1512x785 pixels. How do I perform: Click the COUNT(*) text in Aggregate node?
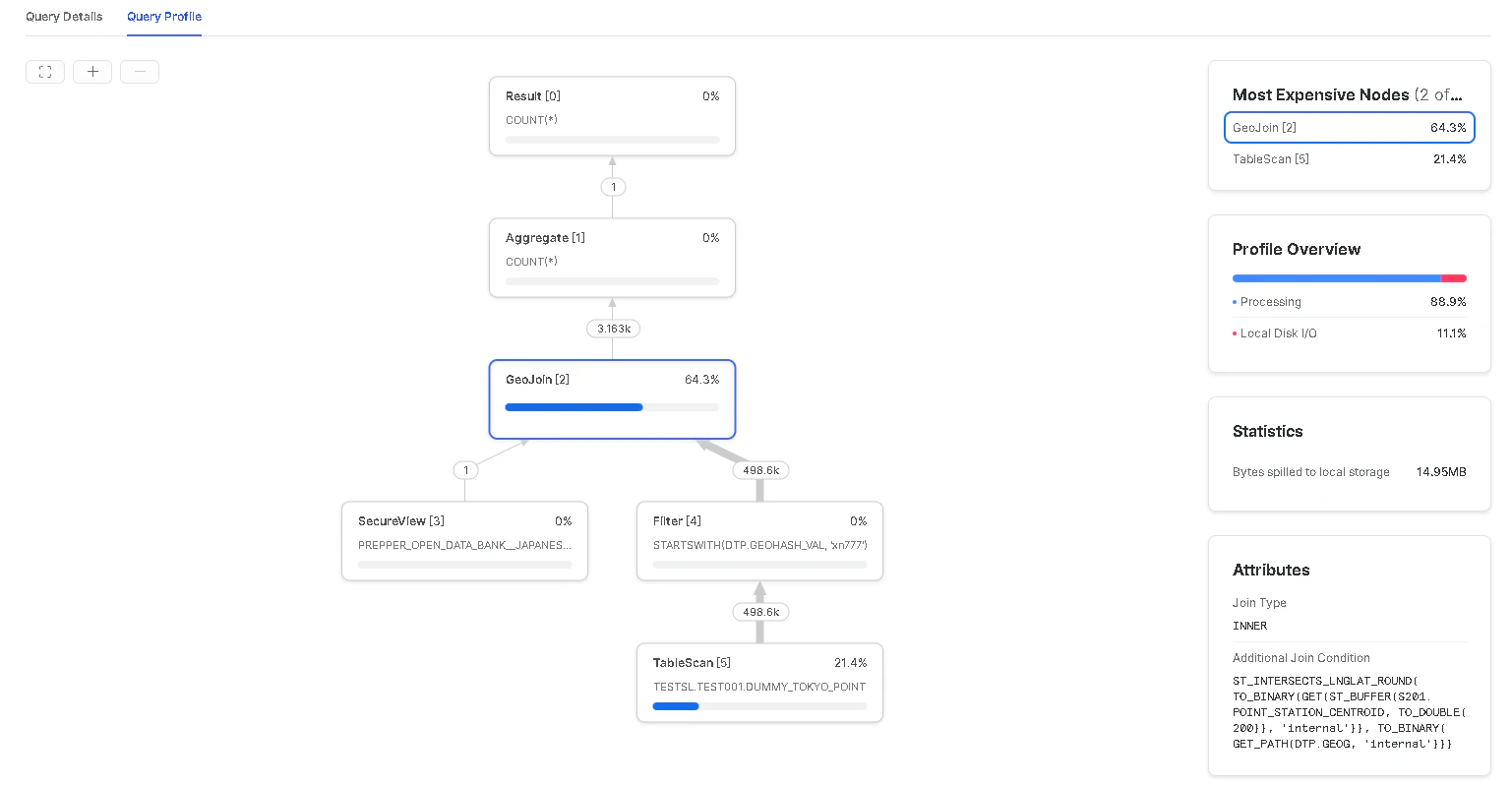531,262
